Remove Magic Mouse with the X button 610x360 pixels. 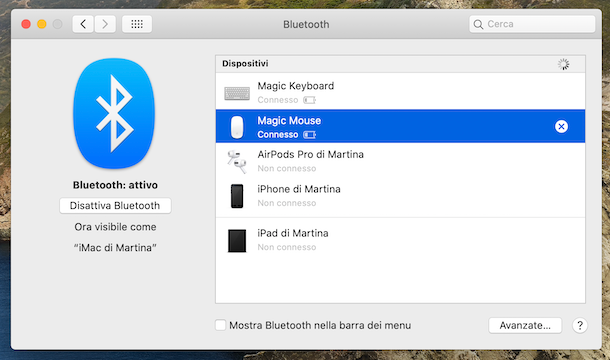561,126
